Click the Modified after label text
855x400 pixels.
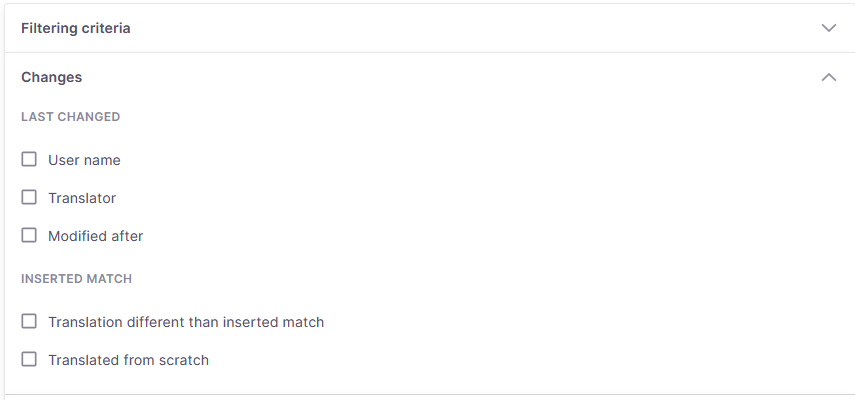pos(96,236)
